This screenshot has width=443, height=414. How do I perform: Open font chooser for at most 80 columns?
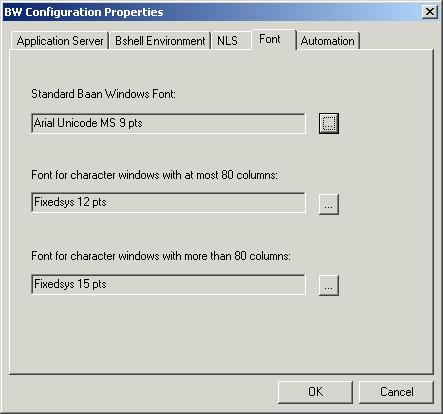(x=329, y=204)
